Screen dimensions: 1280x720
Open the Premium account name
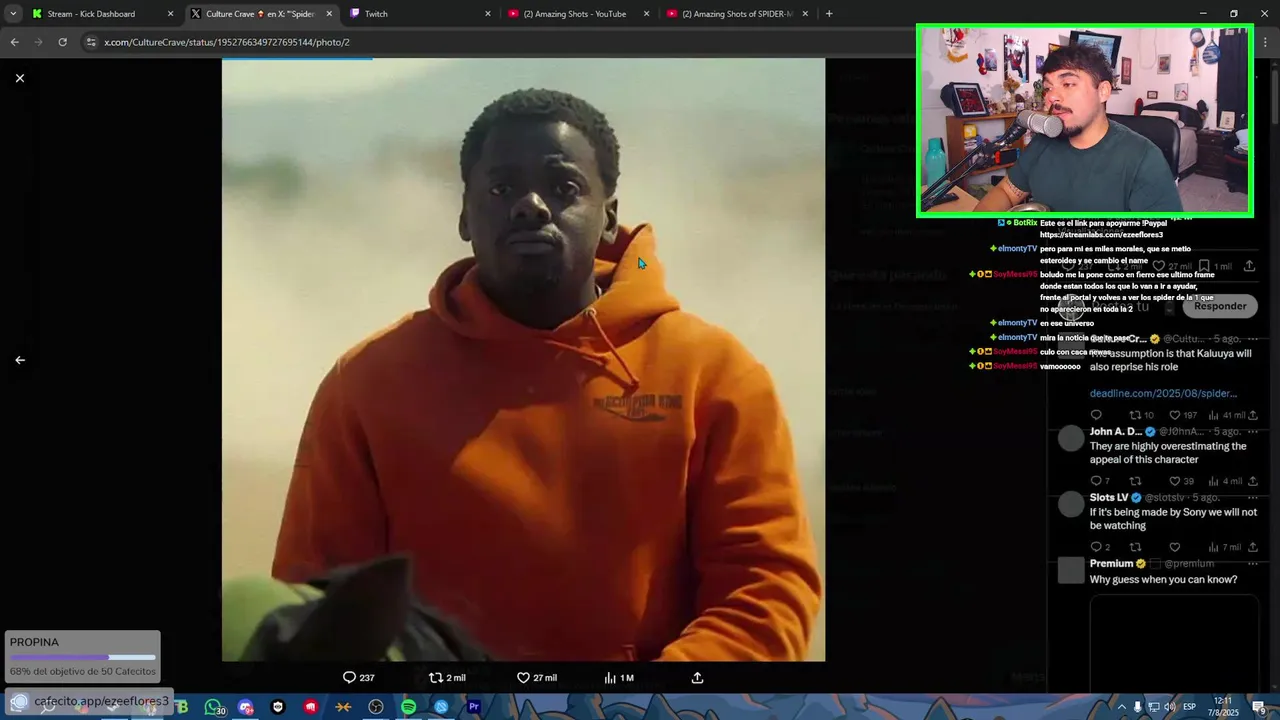[1111, 563]
